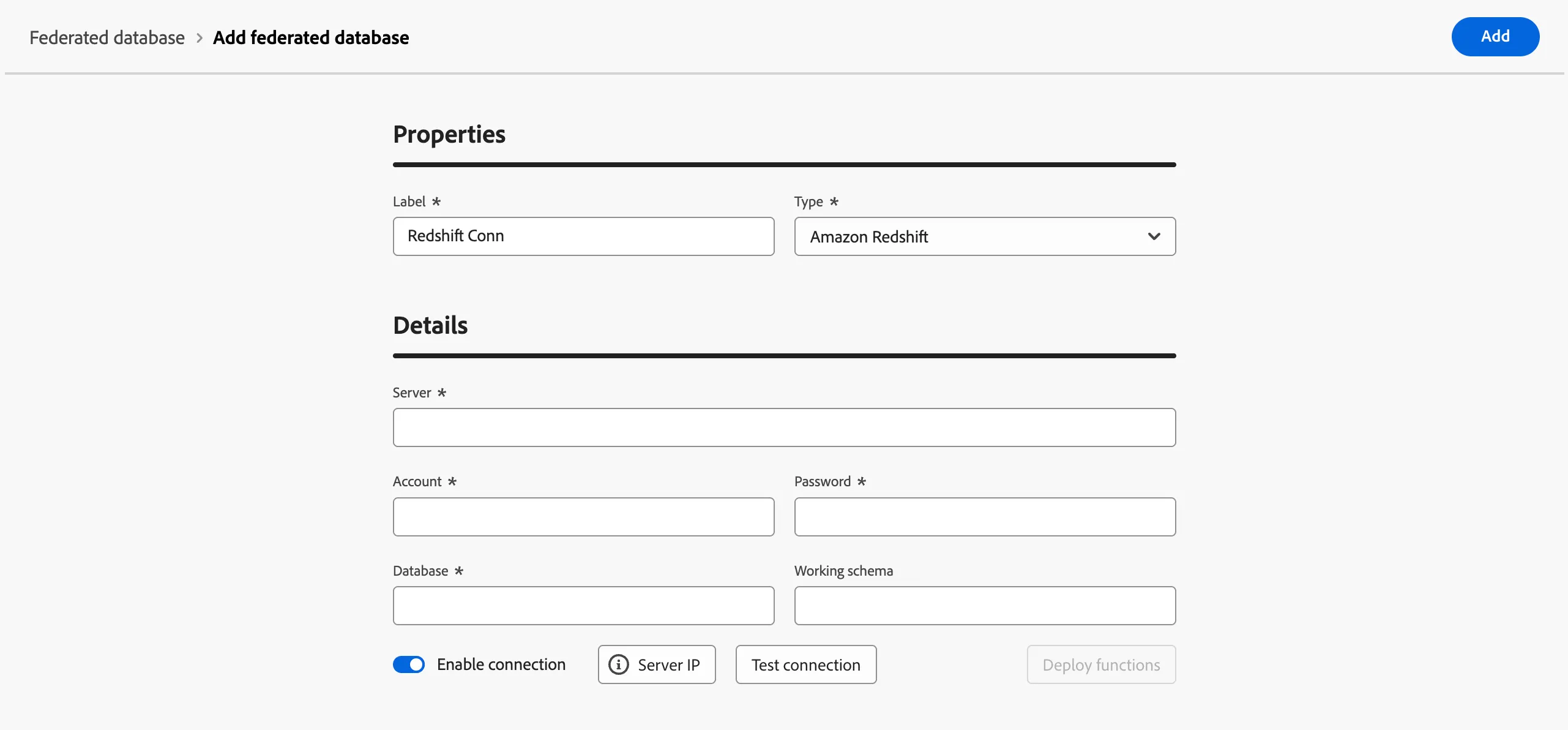Open the Amazon Redshift type dropdown

(x=985, y=236)
